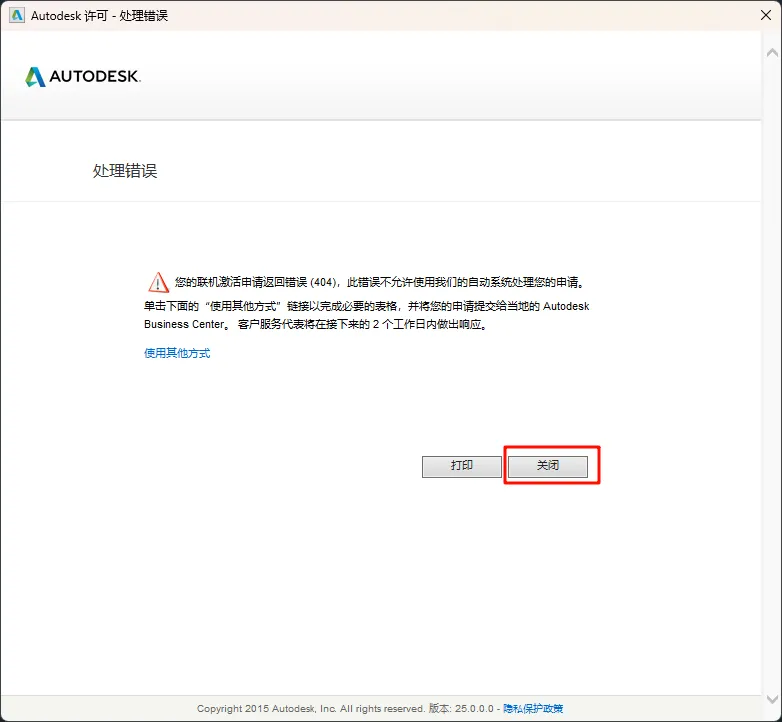This screenshot has width=782, height=722.
Task: Click the scrollbar down arrow
Action: click(x=772, y=699)
